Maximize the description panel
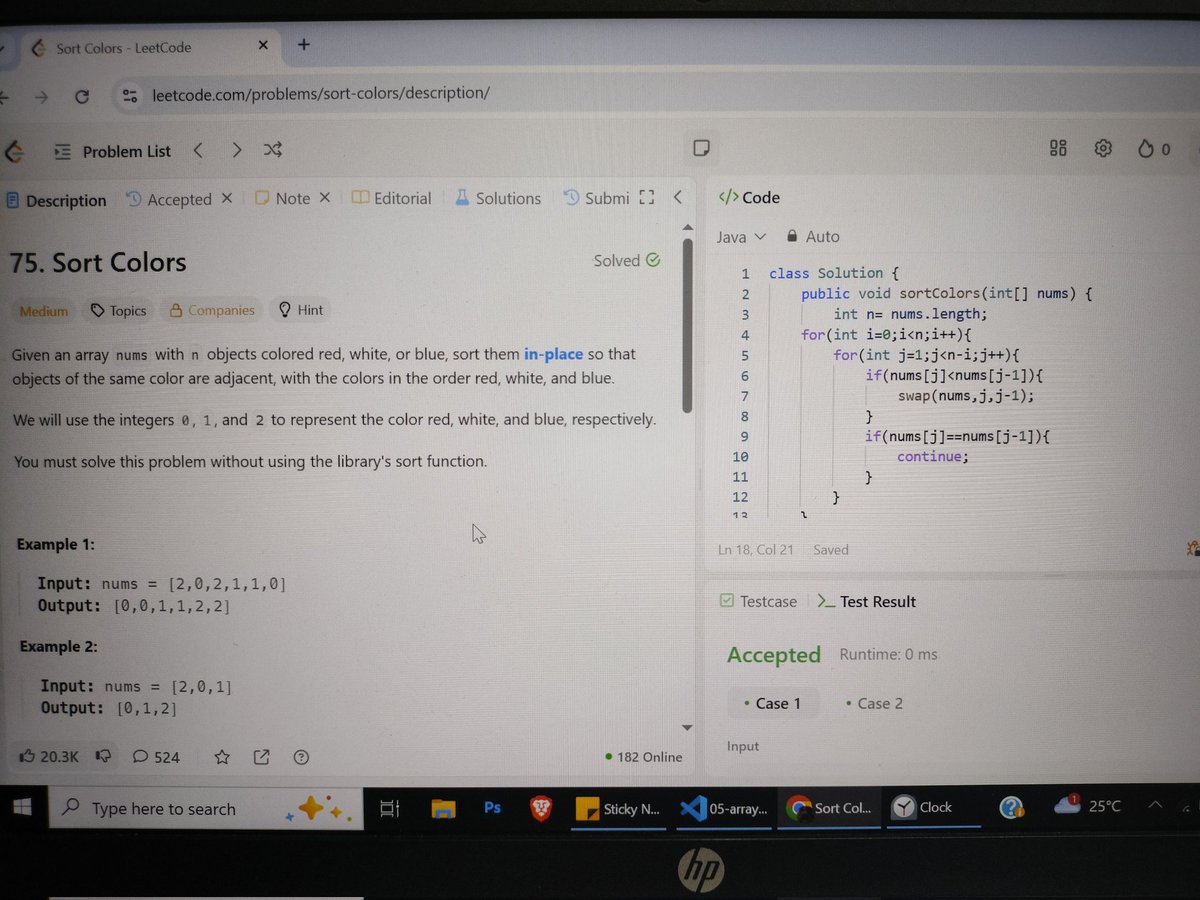This screenshot has height=900, width=1200. click(646, 197)
